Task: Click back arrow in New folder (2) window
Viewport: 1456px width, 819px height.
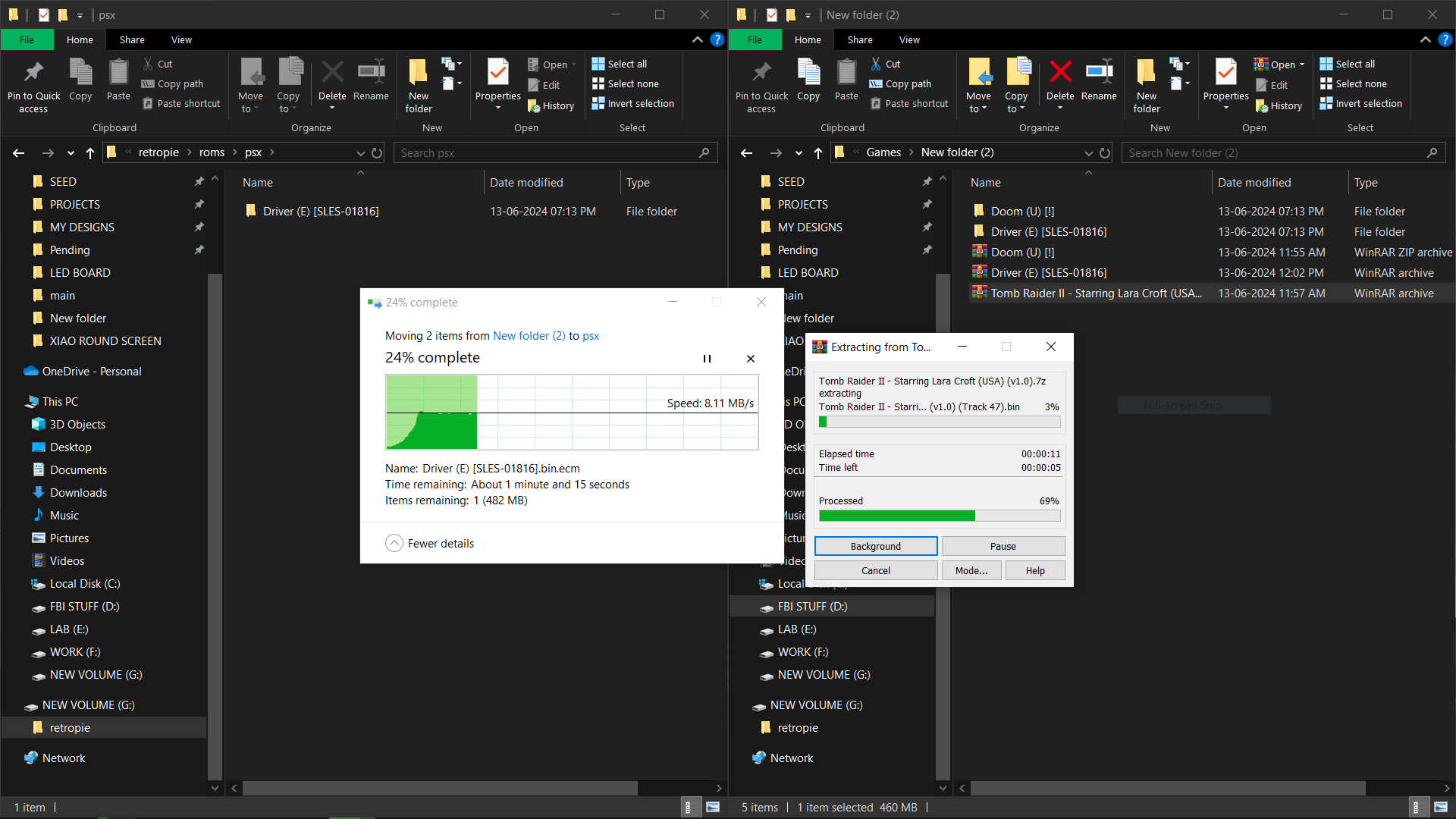Action: [747, 153]
